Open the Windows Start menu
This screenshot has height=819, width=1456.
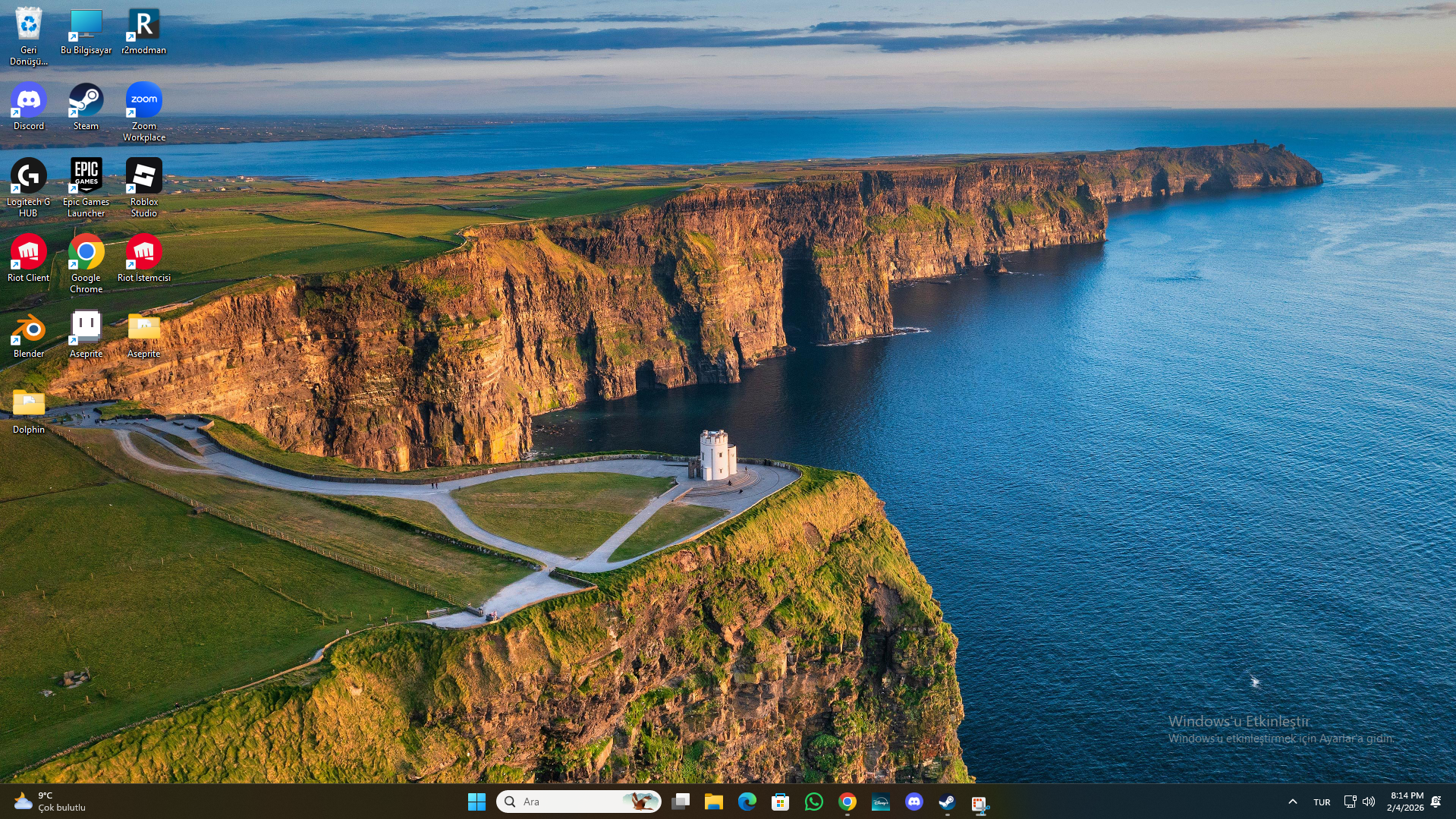pyautogui.click(x=476, y=802)
